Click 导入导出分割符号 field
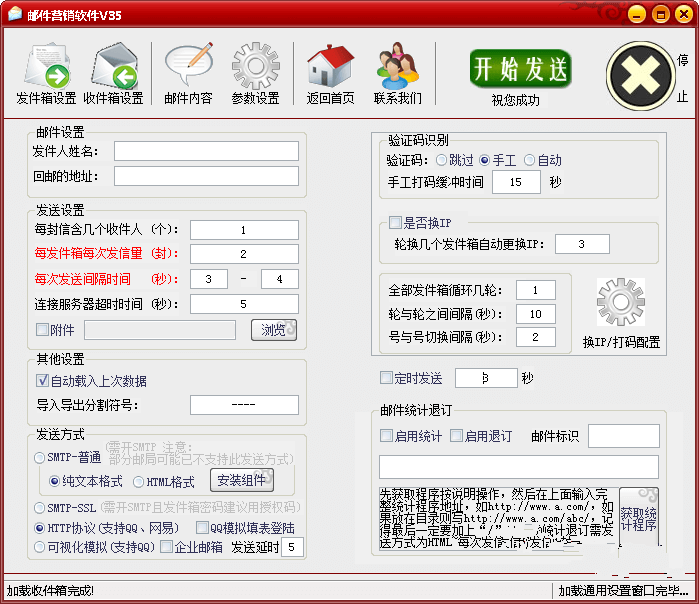 (x=244, y=405)
